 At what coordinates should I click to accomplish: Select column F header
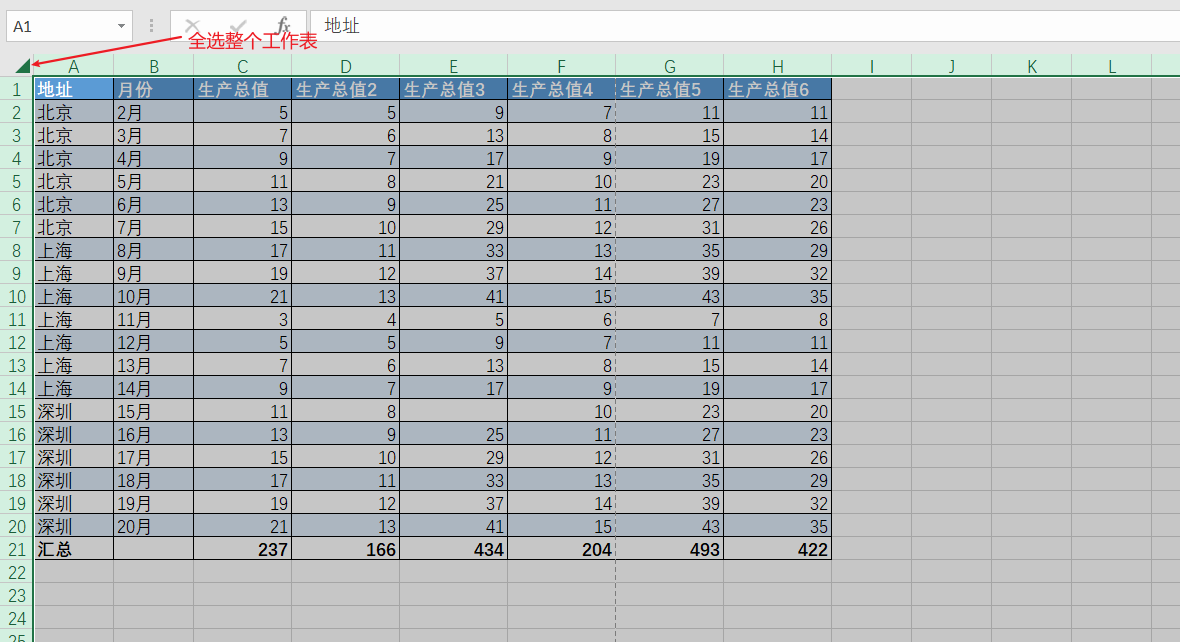(x=561, y=66)
